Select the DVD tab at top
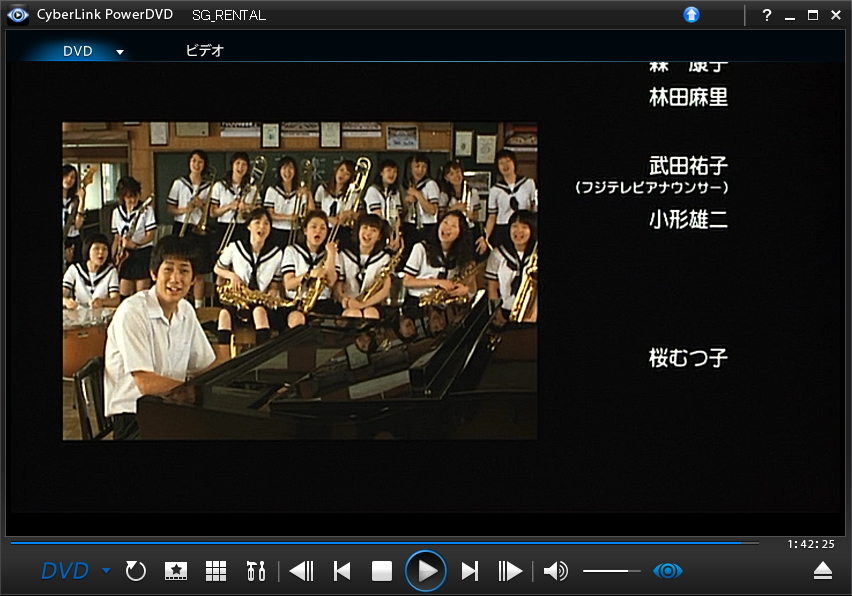This screenshot has height=596, width=852. click(x=78, y=51)
